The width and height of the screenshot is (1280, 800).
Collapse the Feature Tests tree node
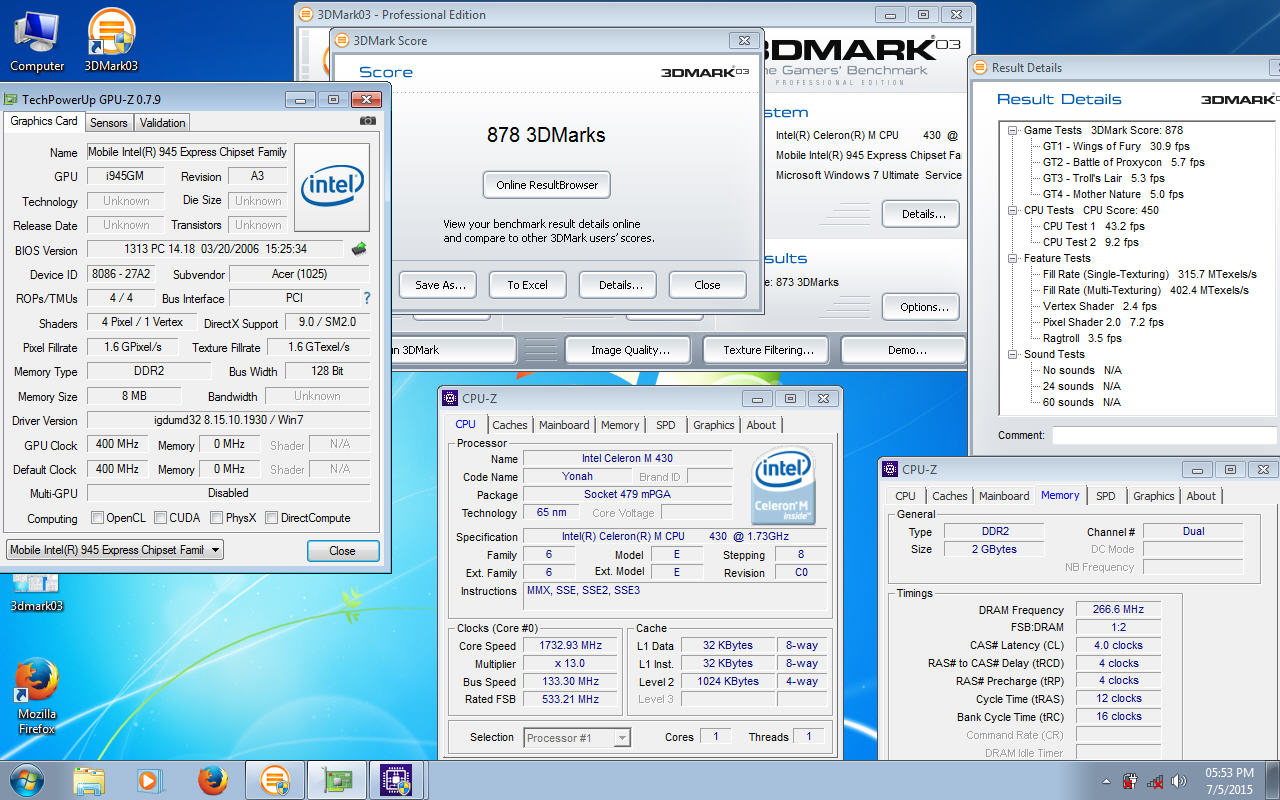1012,258
